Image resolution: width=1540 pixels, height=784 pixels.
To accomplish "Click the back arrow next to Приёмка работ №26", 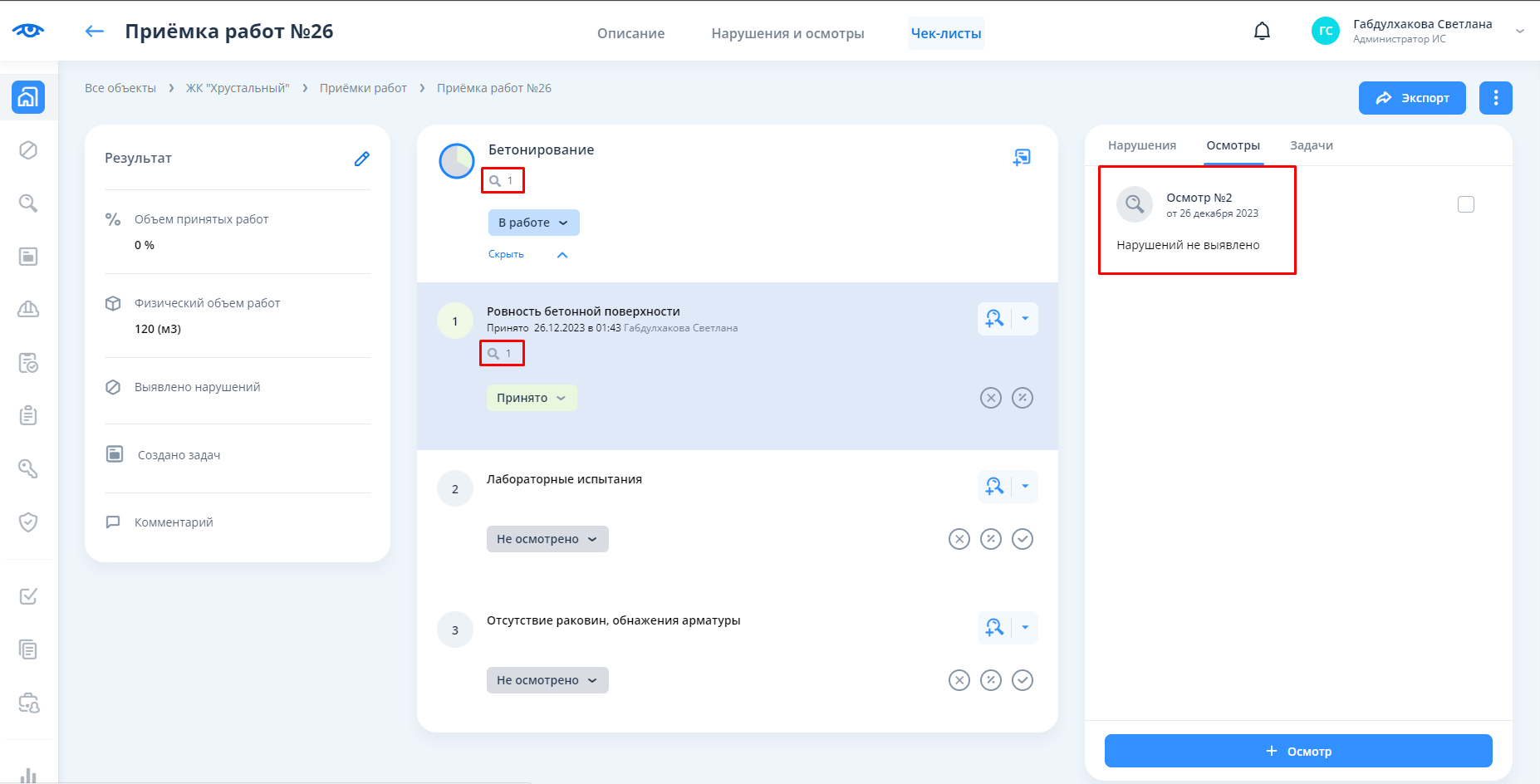I will (x=95, y=32).
